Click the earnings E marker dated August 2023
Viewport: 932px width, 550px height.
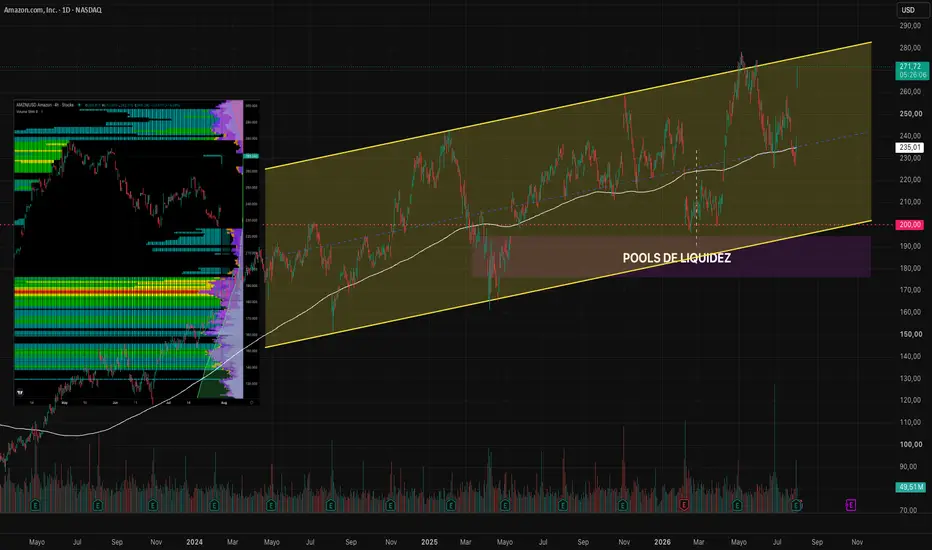click(97, 505)
